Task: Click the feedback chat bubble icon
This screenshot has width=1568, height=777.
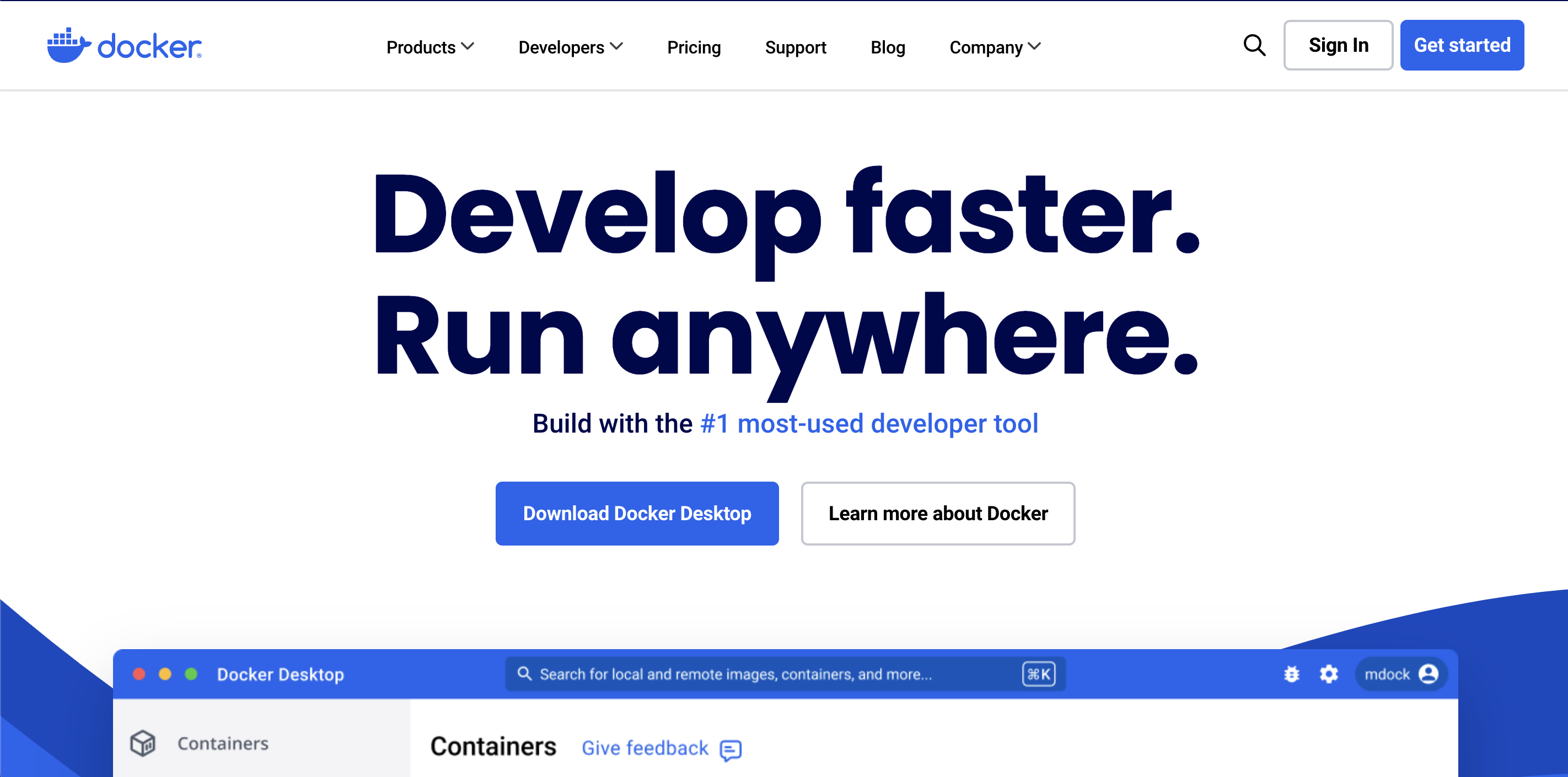Action: (x=731, y=749)
